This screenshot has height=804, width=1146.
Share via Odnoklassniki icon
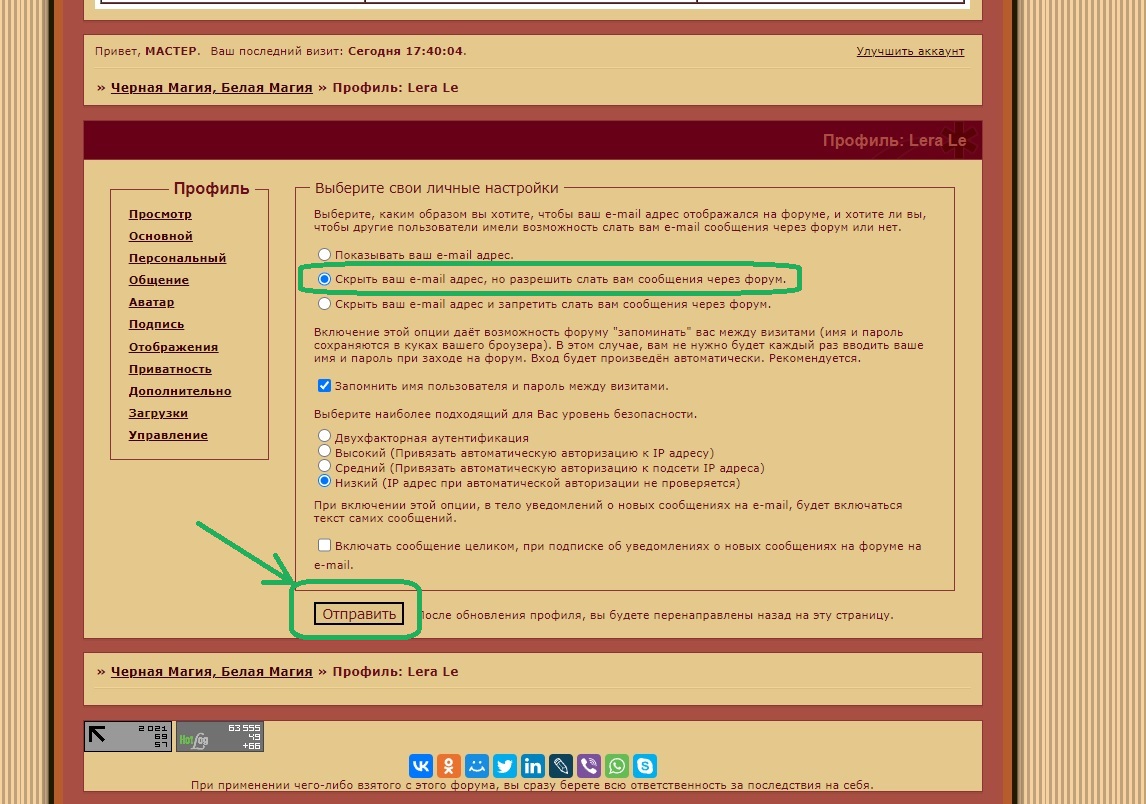449,765
